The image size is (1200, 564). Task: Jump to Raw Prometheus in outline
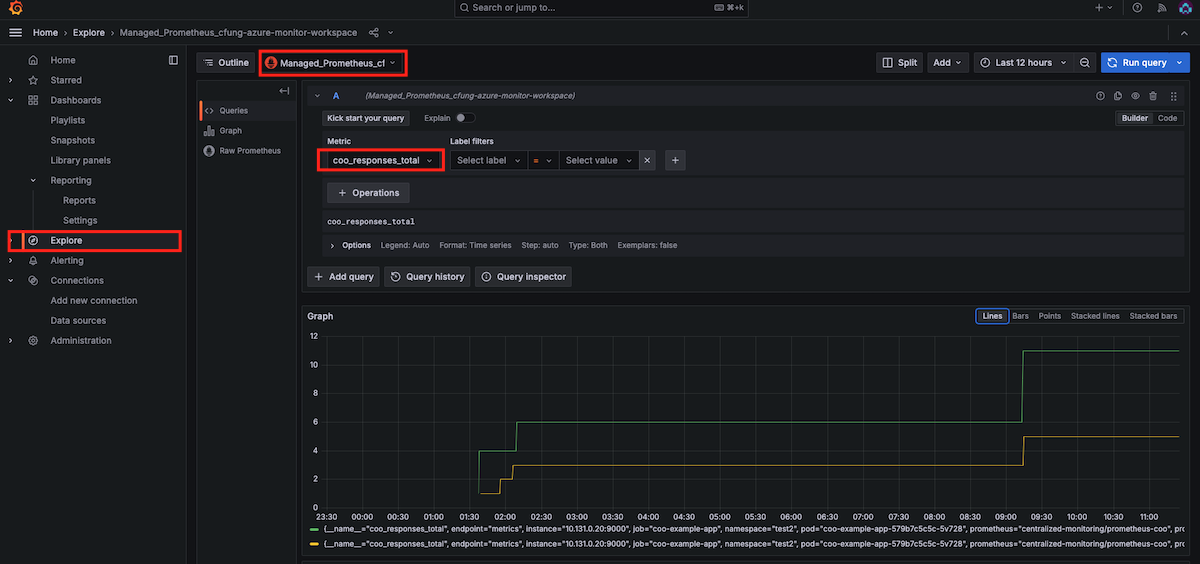click(x=250, y=151)
